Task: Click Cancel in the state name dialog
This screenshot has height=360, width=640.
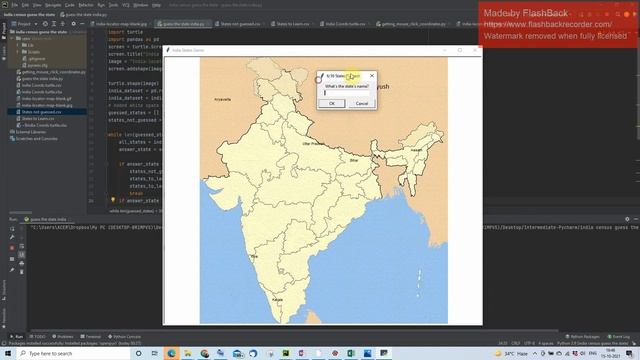Action: (x=362, y=104)
